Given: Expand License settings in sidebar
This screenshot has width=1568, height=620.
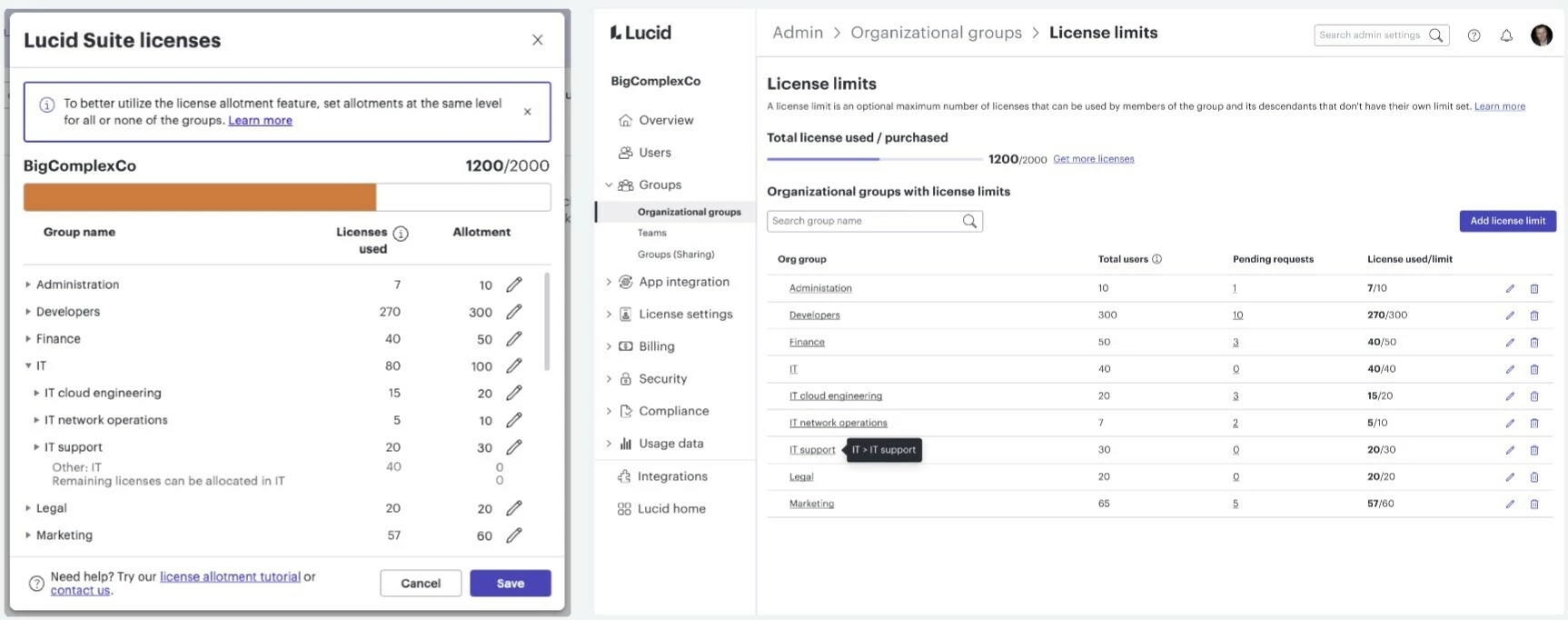Looking at the screenshot, I should (x=609, y=315).
